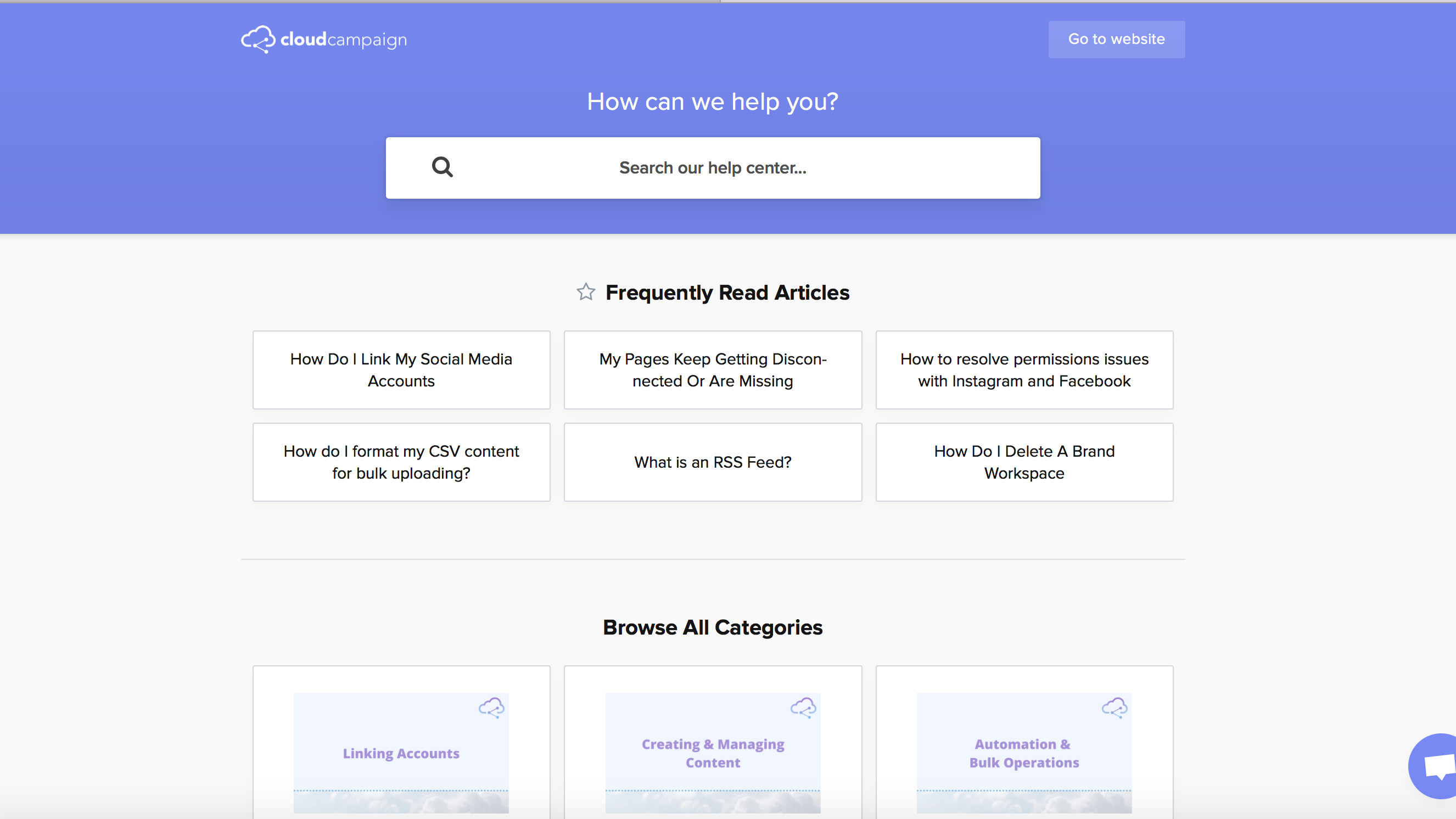Select What is an RSS Feed article
The width and height of the screenshot is (1456, 819).
pos(713,462)
